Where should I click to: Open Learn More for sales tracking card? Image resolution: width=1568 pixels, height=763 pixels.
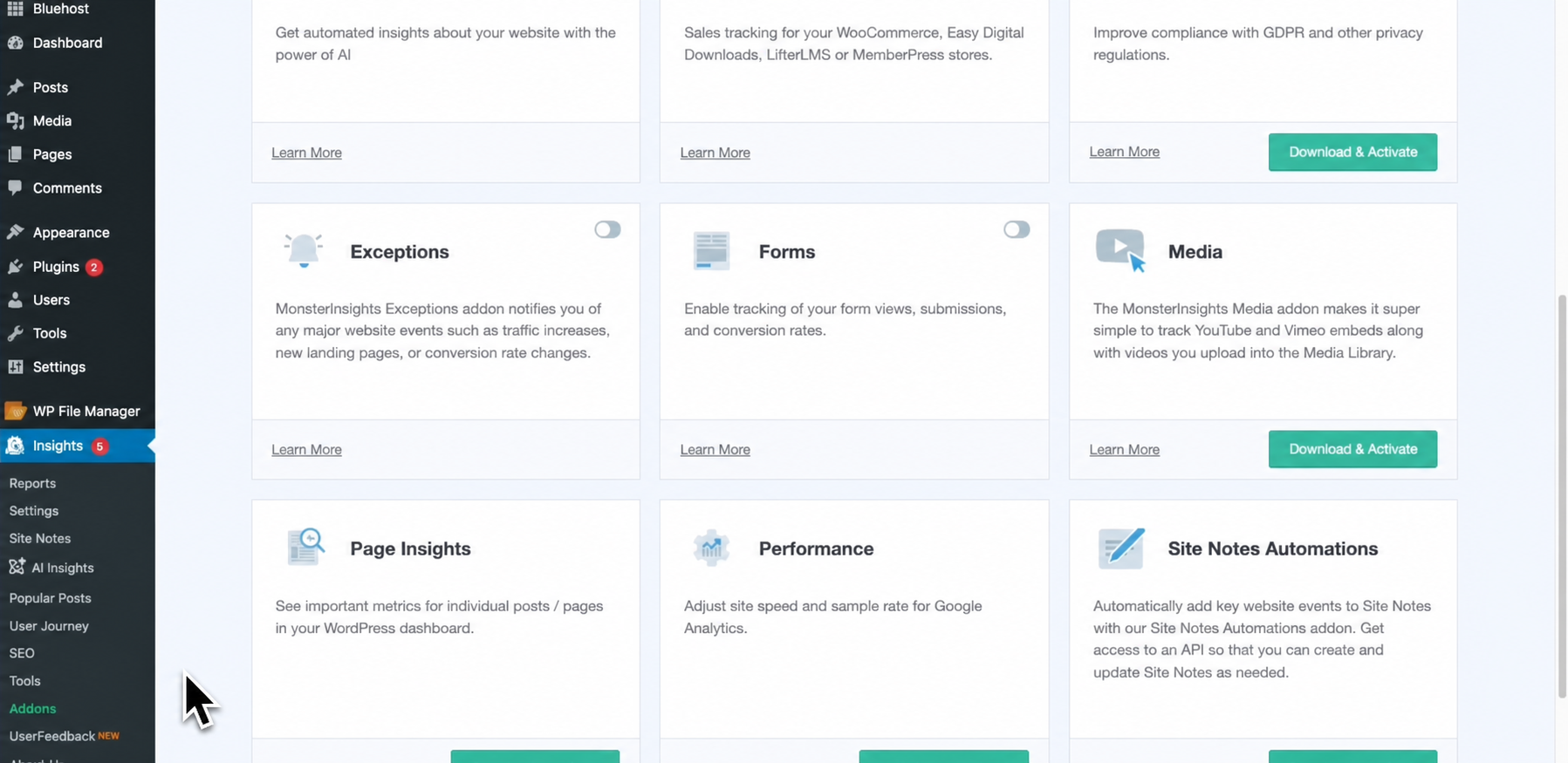[715, 153]
